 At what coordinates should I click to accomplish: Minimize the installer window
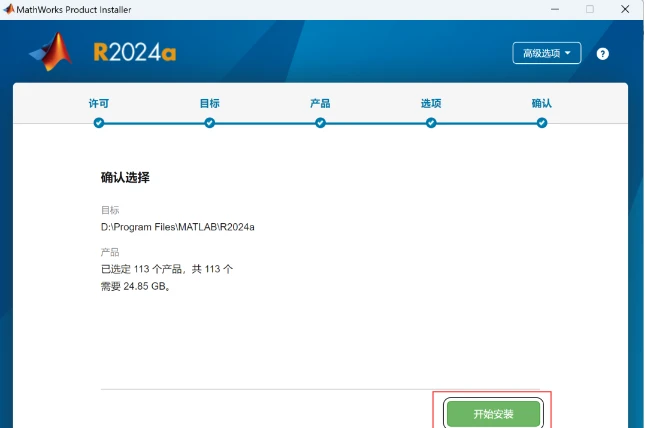click(555, 9)
